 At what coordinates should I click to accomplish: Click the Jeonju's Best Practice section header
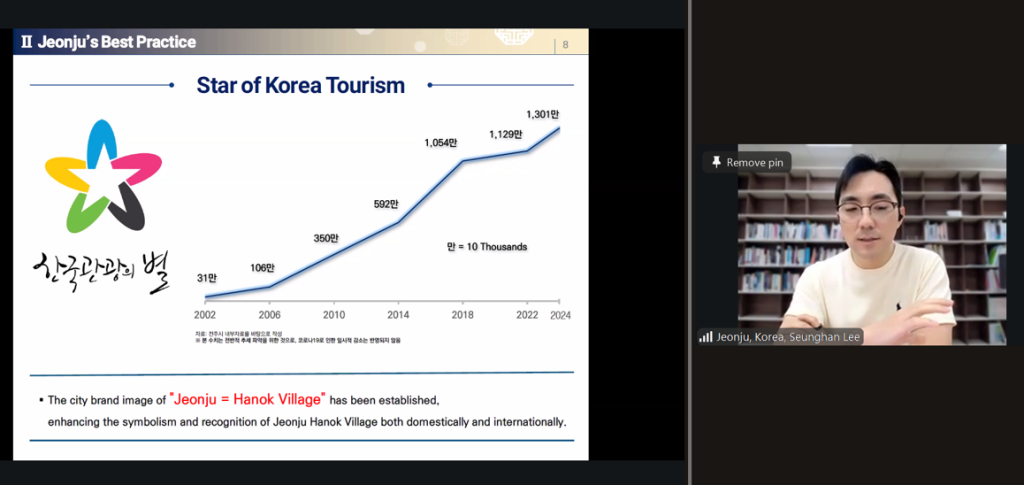point(108,42)
